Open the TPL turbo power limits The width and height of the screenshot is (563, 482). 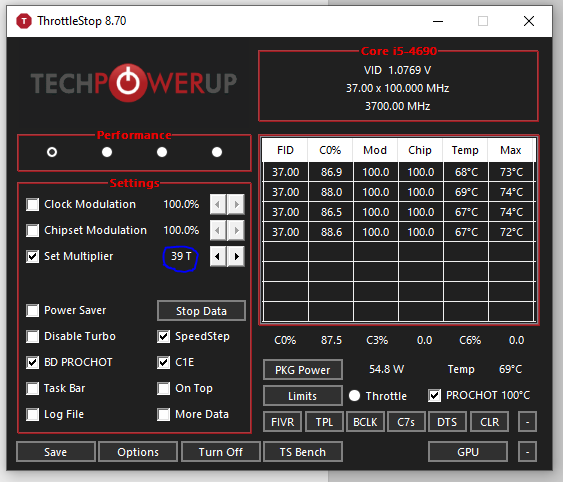point(324,422)
